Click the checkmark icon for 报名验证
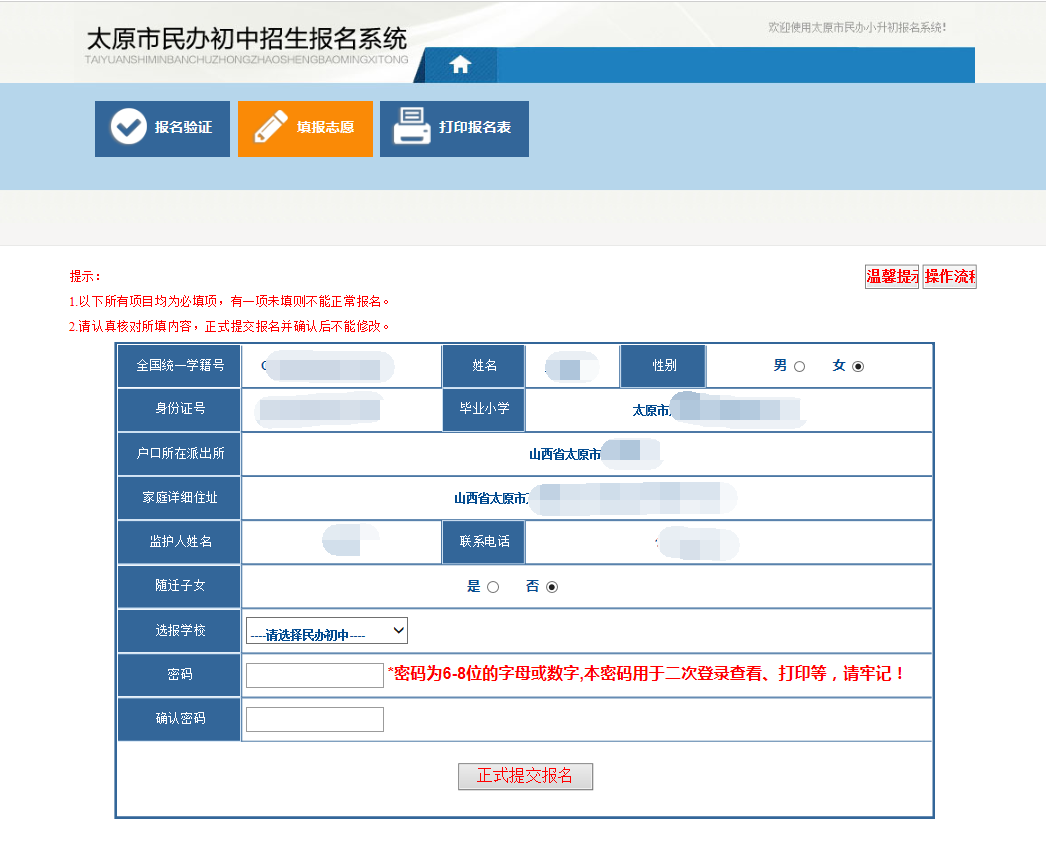Screen dimensions: 1046x858 128,128
